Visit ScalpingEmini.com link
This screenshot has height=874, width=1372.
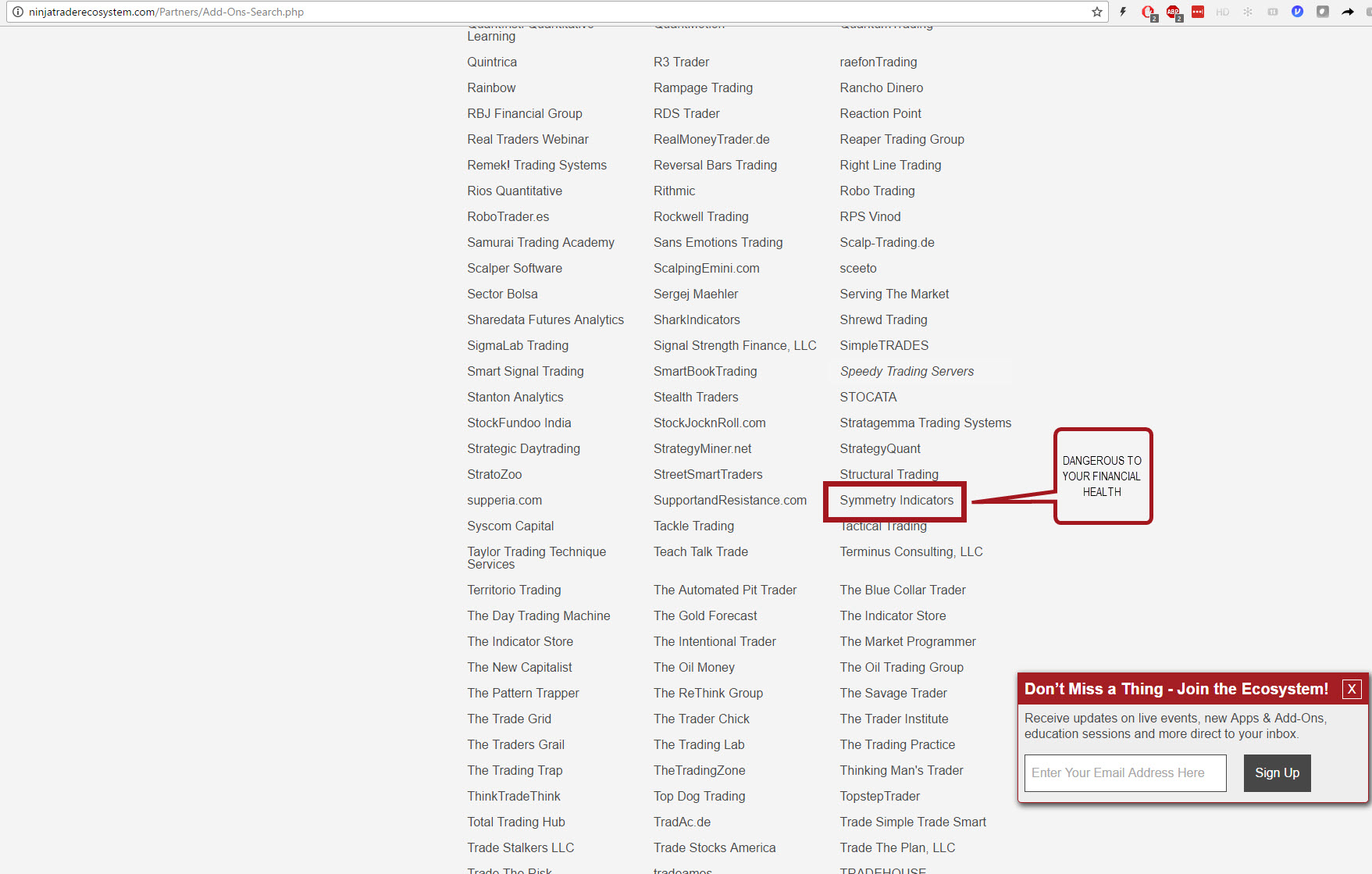click(707, 268)
